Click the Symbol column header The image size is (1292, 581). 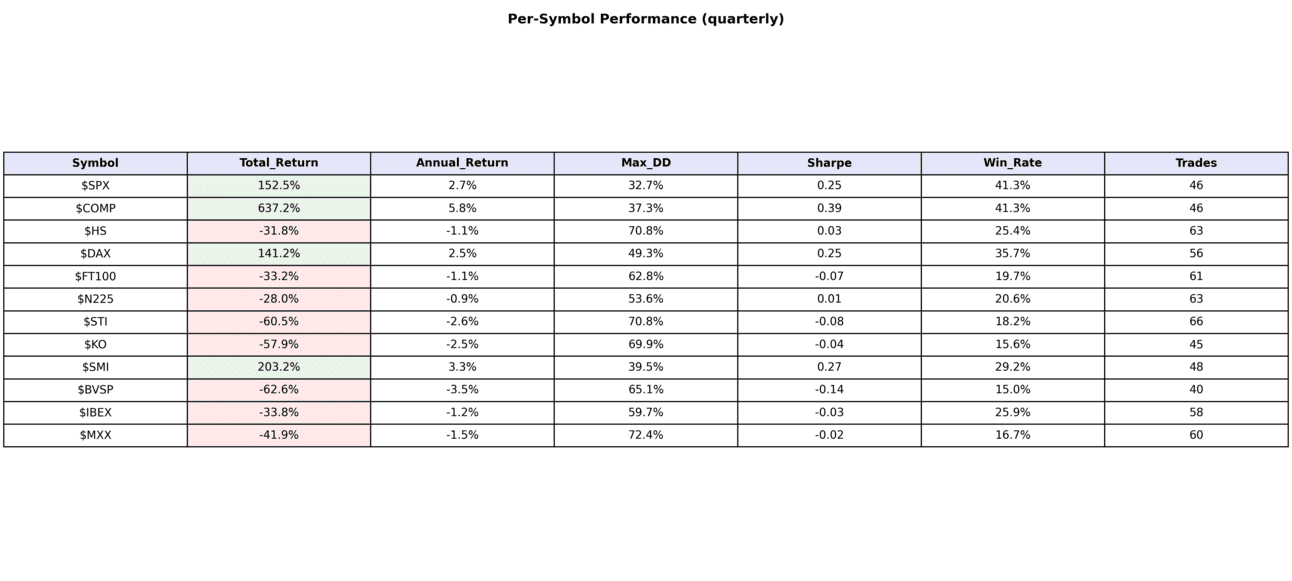click(x=95, y=163)
